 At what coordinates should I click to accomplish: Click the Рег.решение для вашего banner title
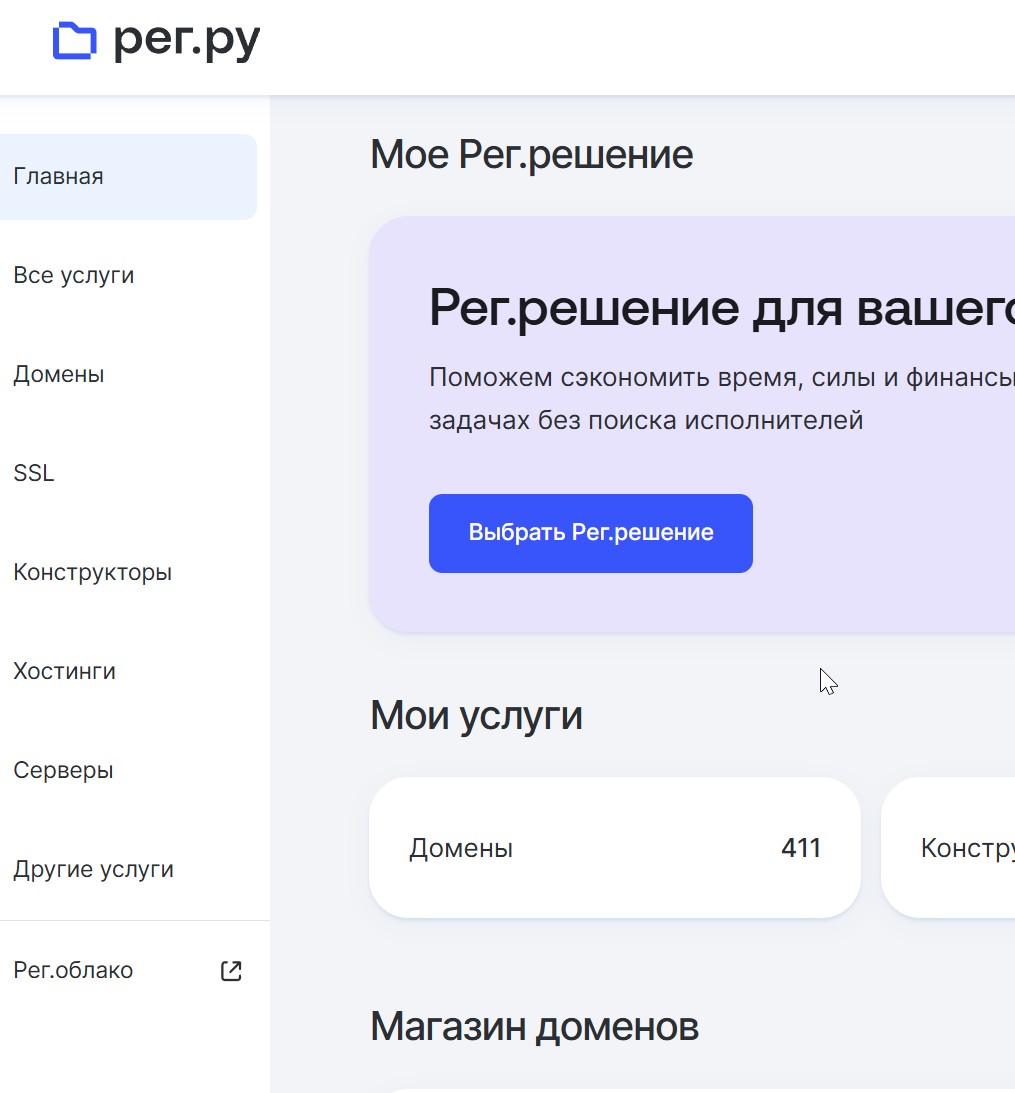click(x=721, y=307)
